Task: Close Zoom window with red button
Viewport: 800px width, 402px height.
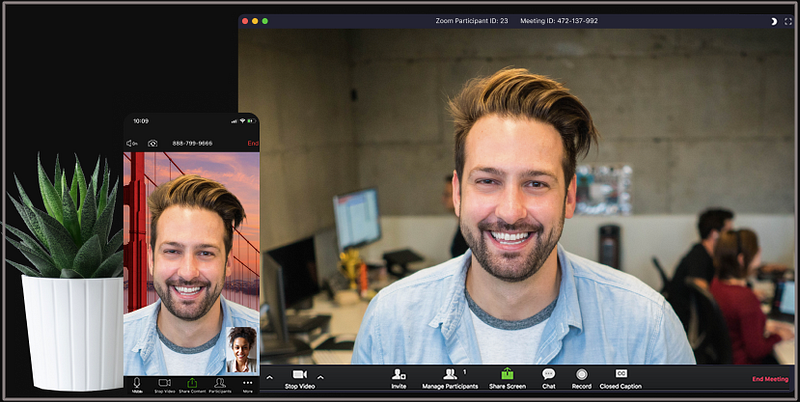Action: point(245,21)
